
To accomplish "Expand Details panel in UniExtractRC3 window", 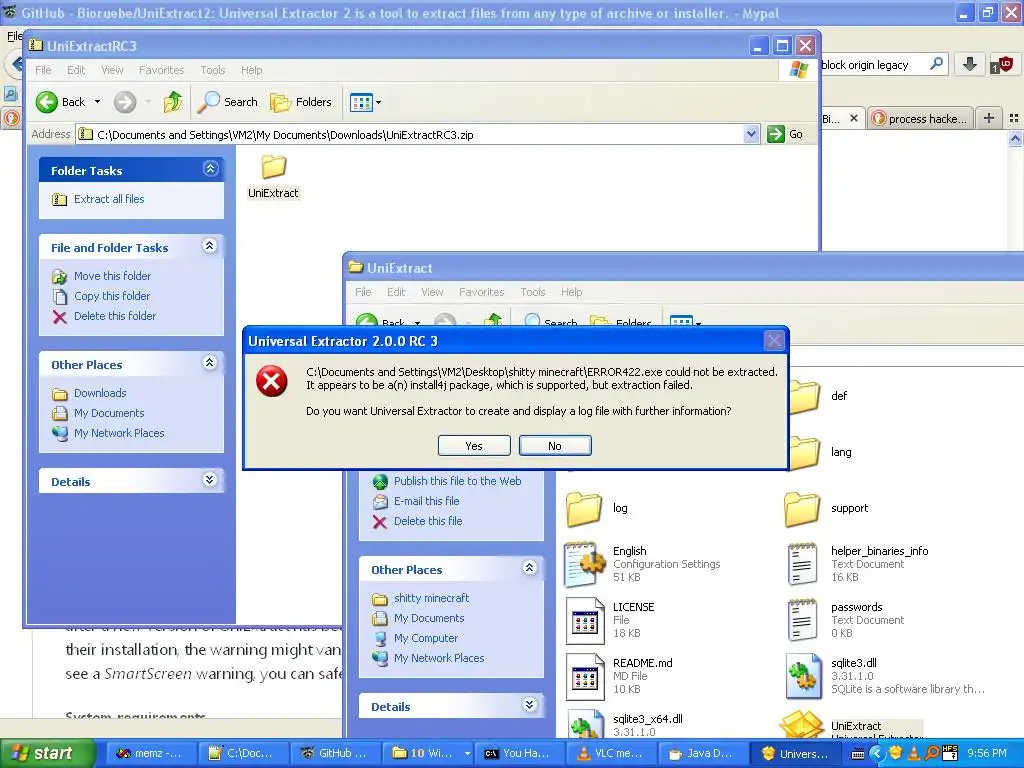I will pos(210,480).
